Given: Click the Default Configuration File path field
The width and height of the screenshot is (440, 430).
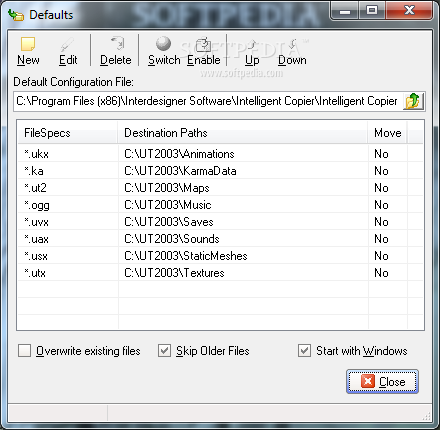Looking at the screenshot, I should [x=209, y=101].
